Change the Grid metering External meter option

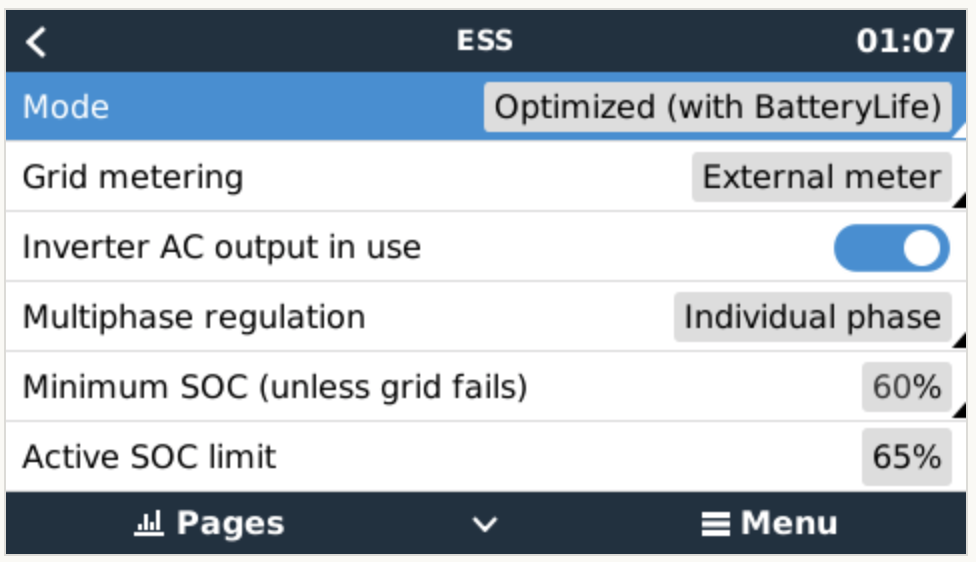point(821,178)
